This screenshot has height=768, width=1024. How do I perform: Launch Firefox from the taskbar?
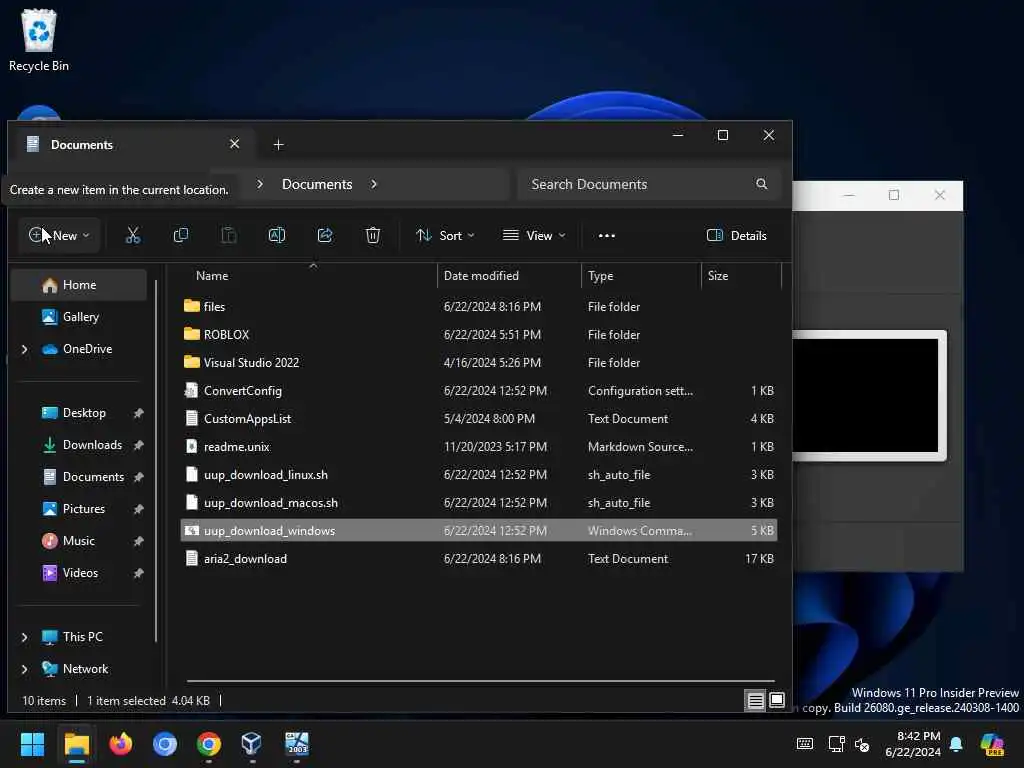(x=121, y=744)
